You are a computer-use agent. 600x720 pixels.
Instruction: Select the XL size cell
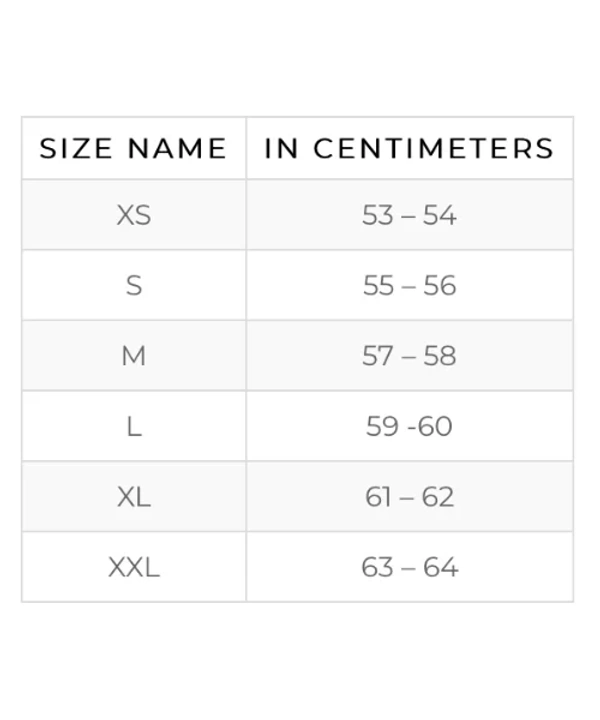[x=134, y=497]
